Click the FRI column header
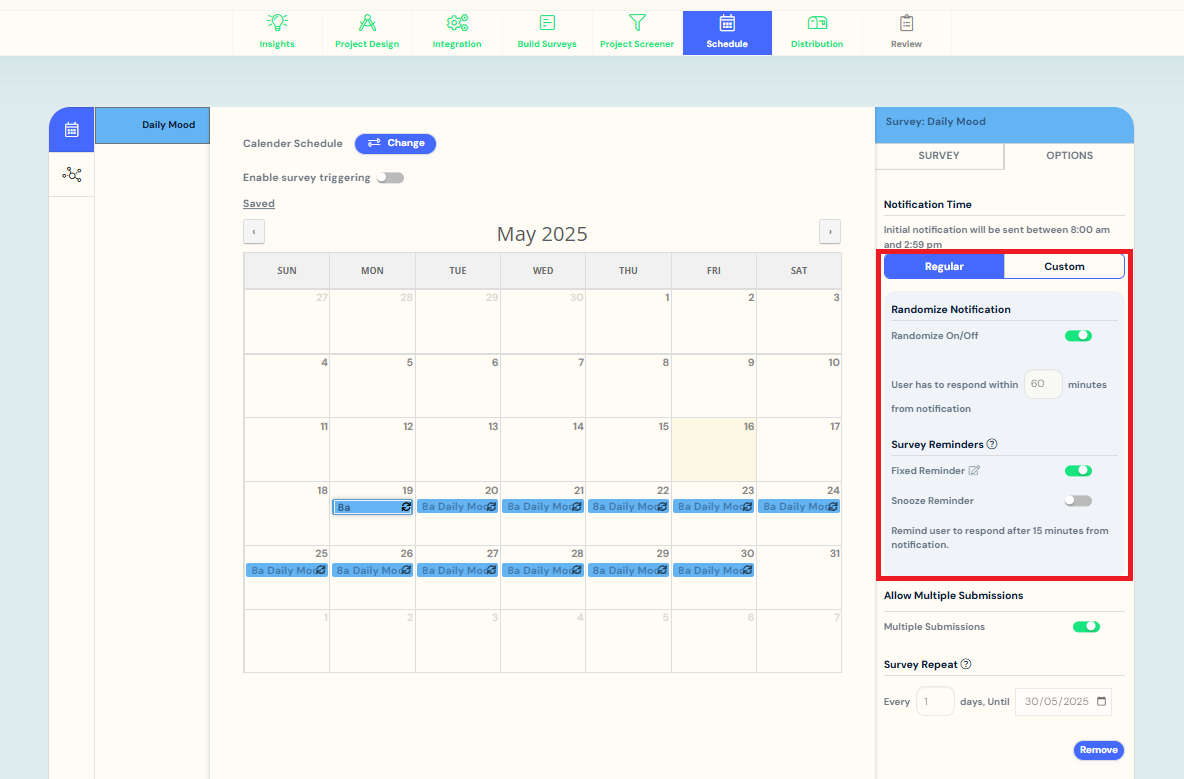Image resolution: width=1184 pixels, height=779 pixels. pos(714,270)
